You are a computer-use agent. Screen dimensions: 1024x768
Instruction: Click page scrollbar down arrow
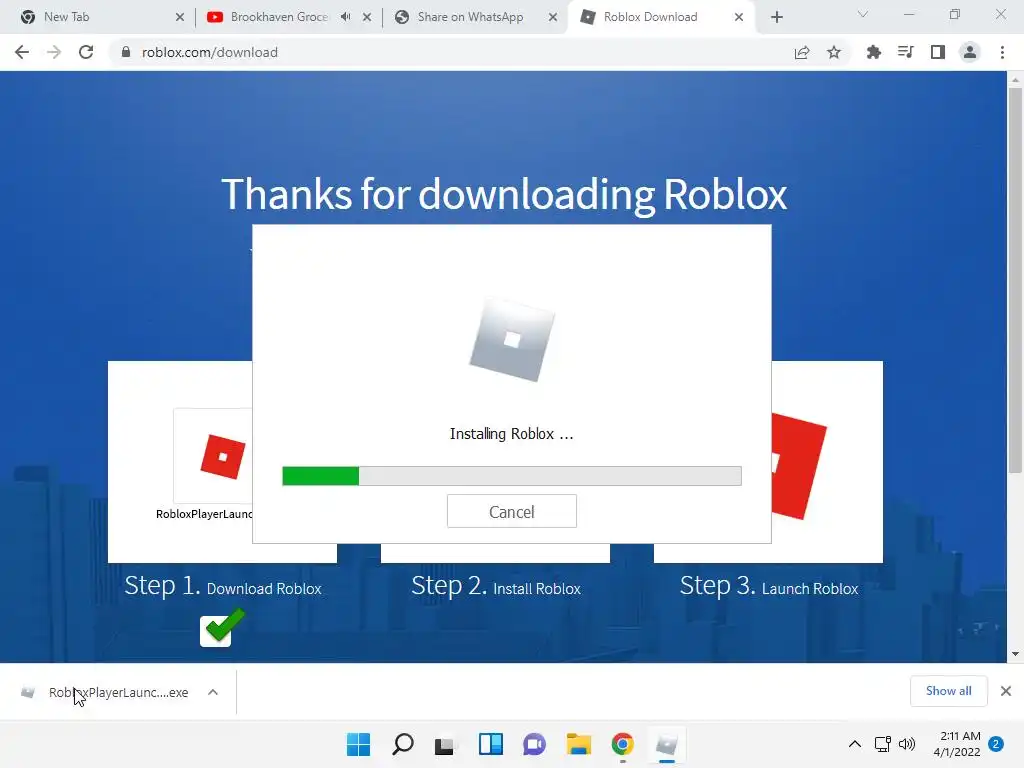coord(1015,654)
